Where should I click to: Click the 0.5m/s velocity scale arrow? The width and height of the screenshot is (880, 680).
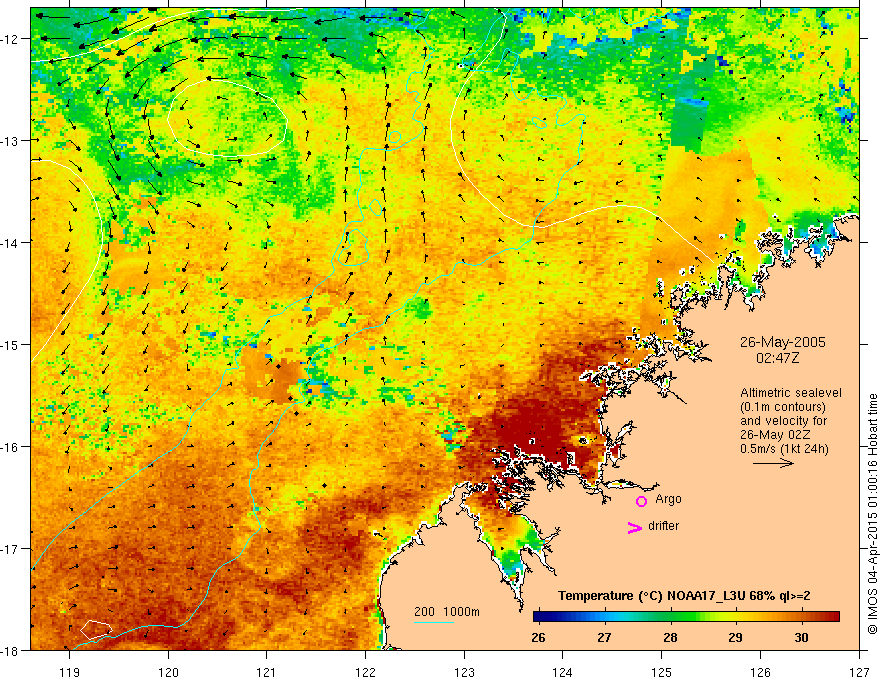tap(773, 463)
